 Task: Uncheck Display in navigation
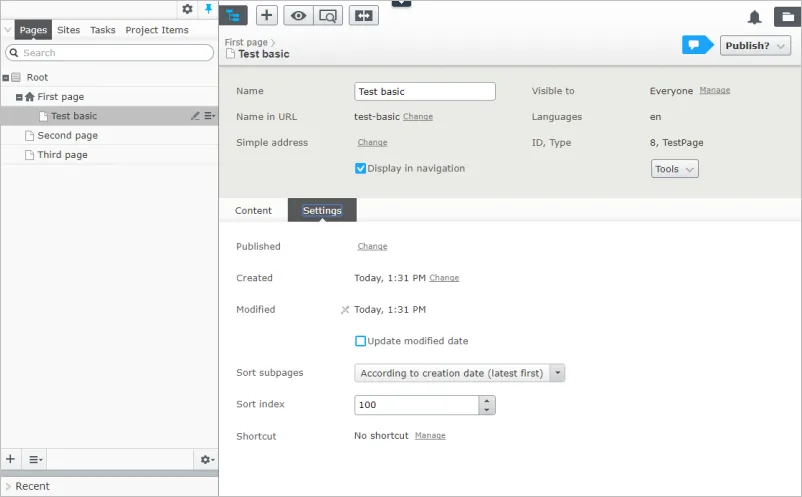[361, 168]
